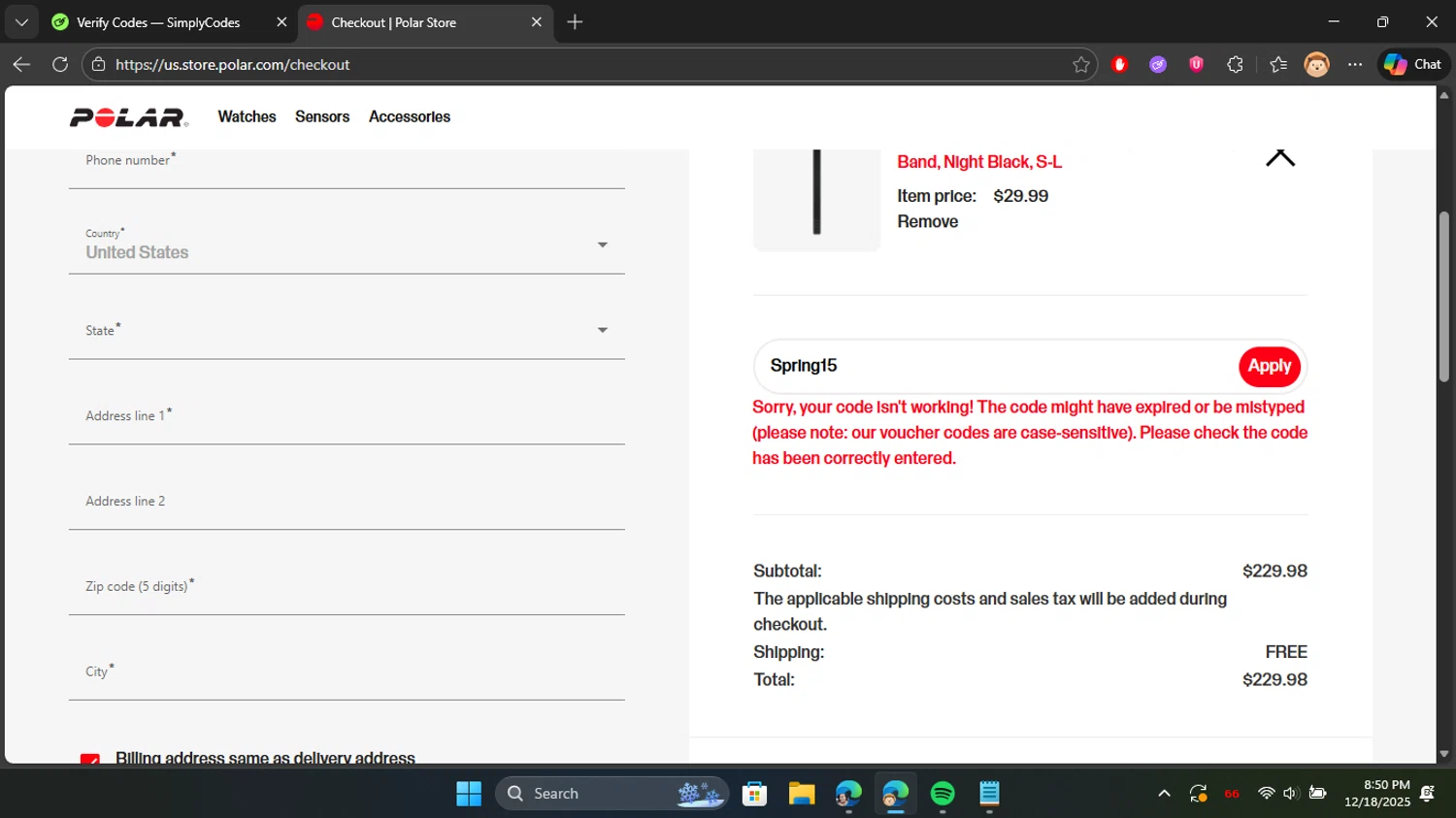The image size is (1456, 818).
Task: Open browser Settings and more menu
Action: [1355, 64]
